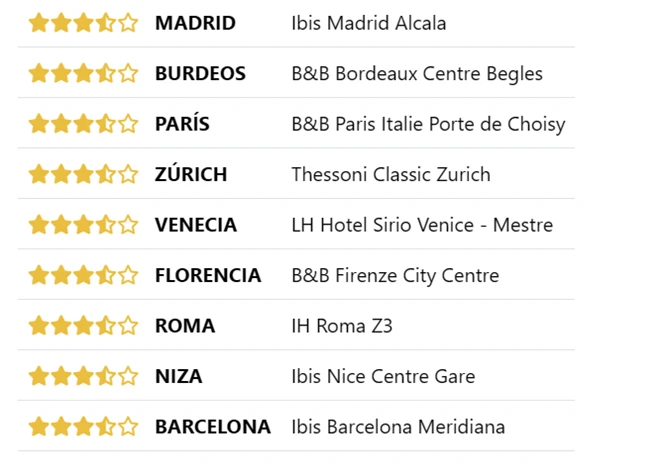Click the star rating beside Roma
Viewport: 668px width, 476px height.
point(83,326)
